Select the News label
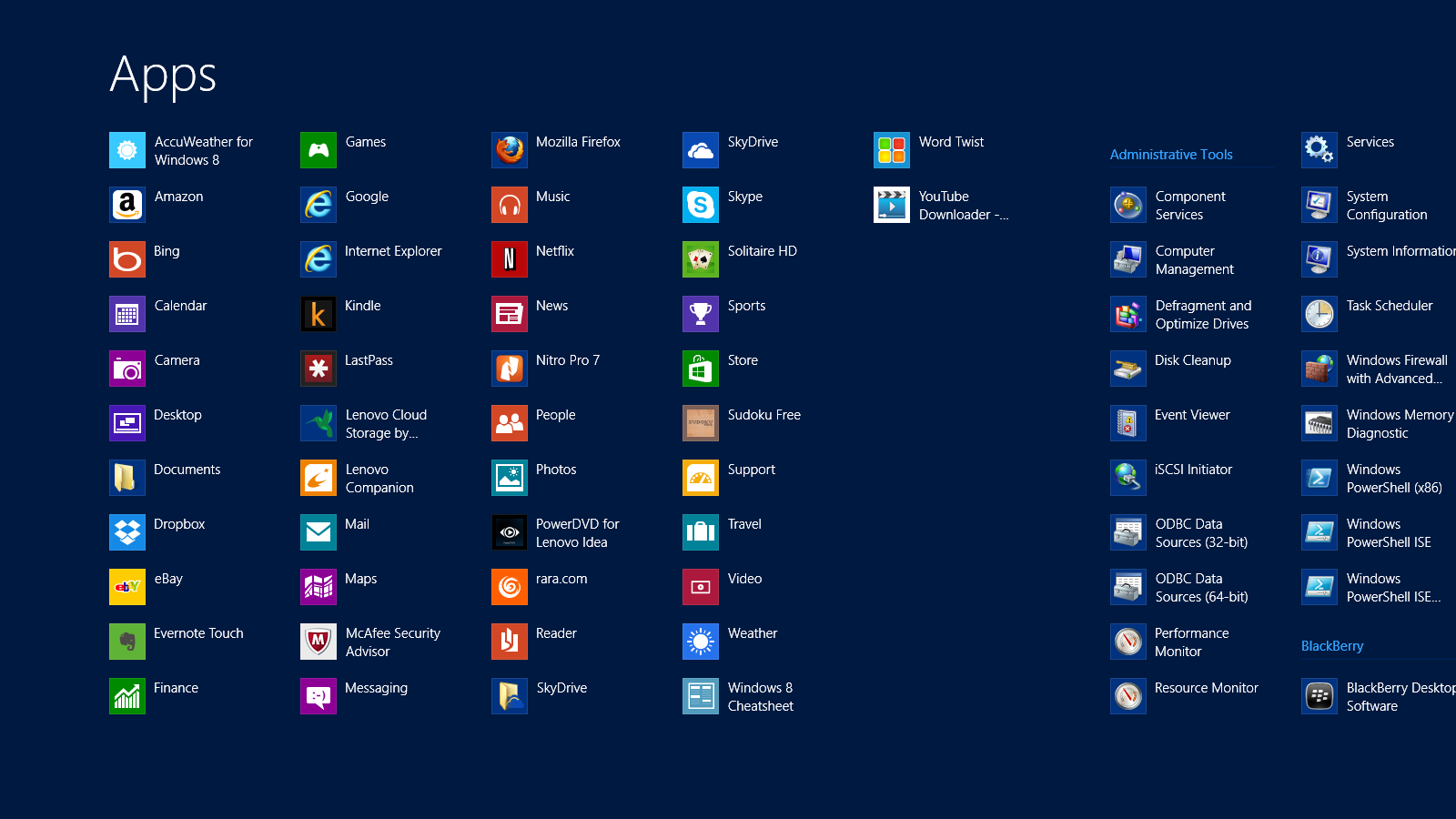 click(551, 306)
